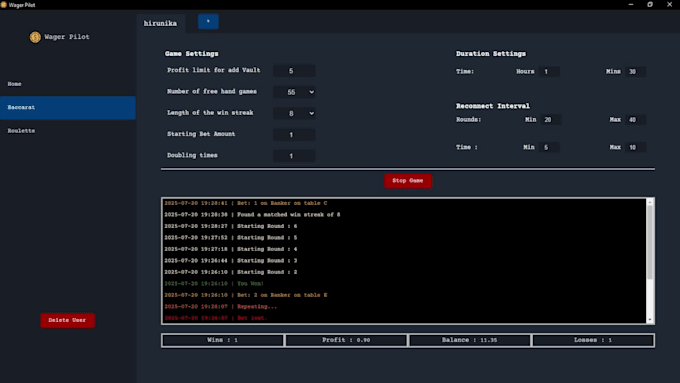The width and height of the screenshot is (680, 383).
Task: Close the Wager Pilot window
Action: (x=669, y=5)
